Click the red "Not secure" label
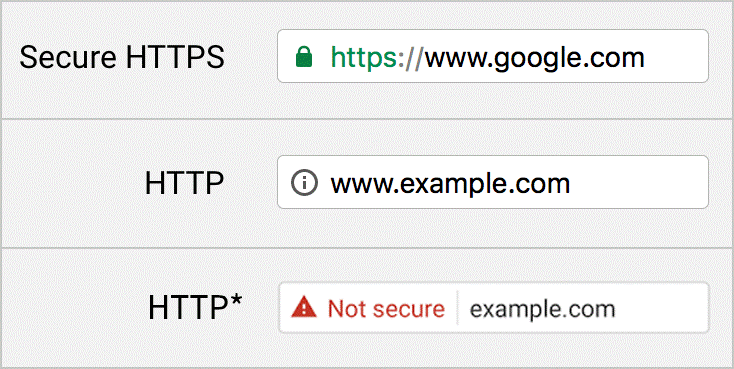 point(386,309)
